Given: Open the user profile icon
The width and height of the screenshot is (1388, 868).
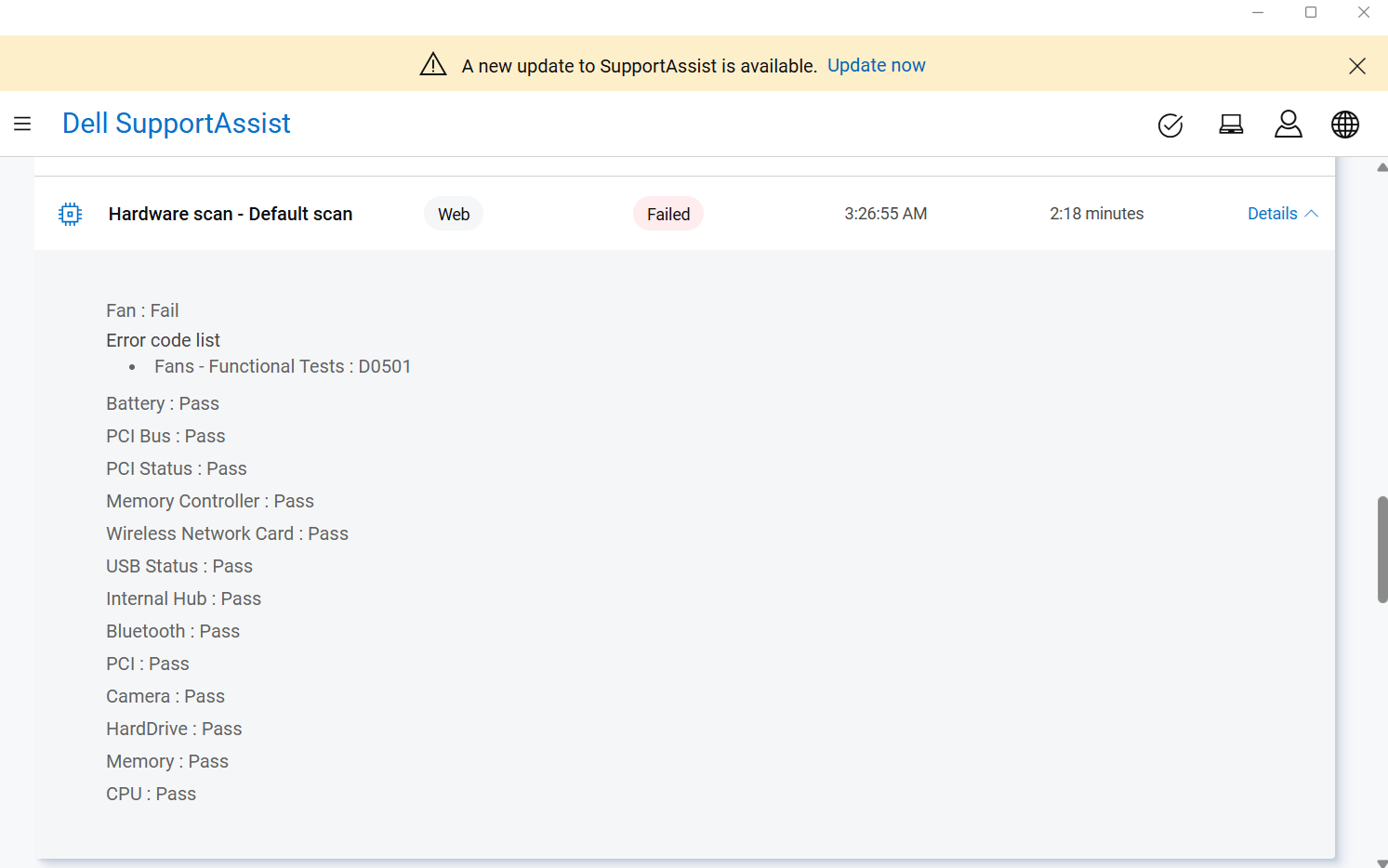Looking at the screenshot, I should [1288, 124].
